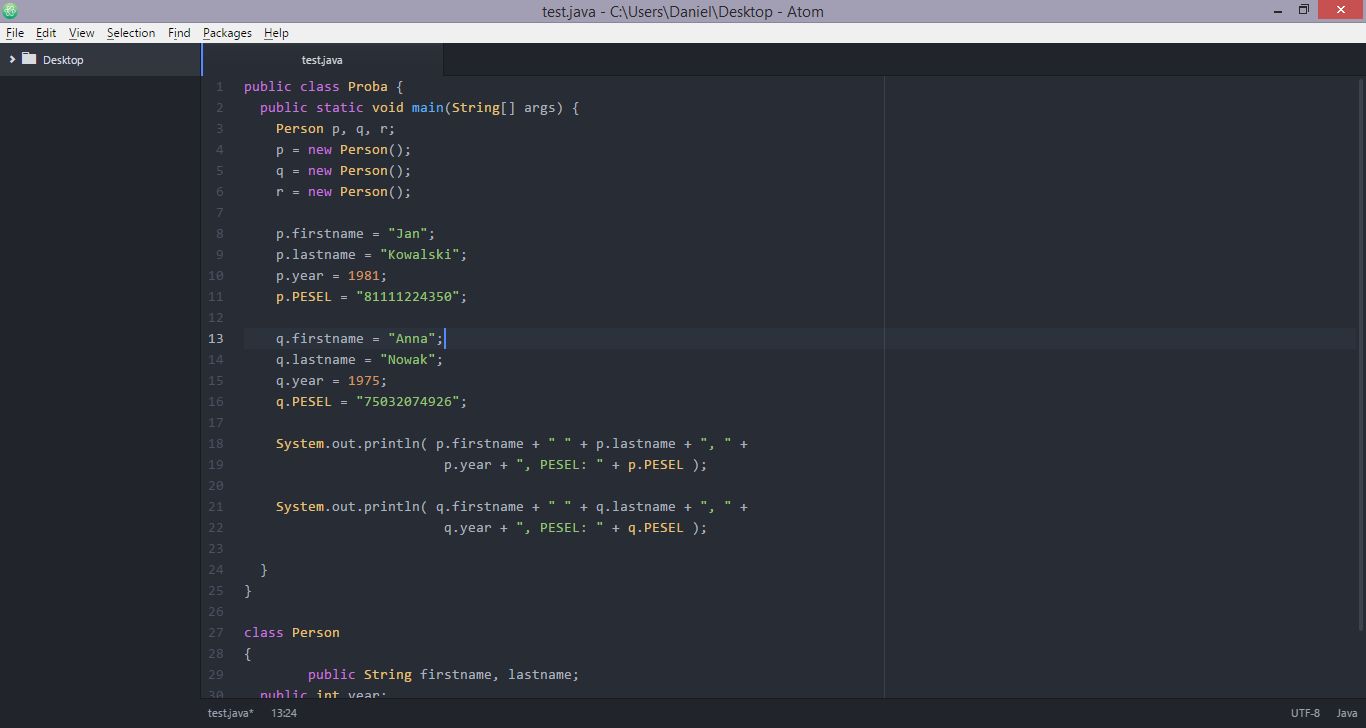This screenshot has width=1366, height=728.
Task: Click the Atom app icon in title bar
Action: click(x=10, y=11)
